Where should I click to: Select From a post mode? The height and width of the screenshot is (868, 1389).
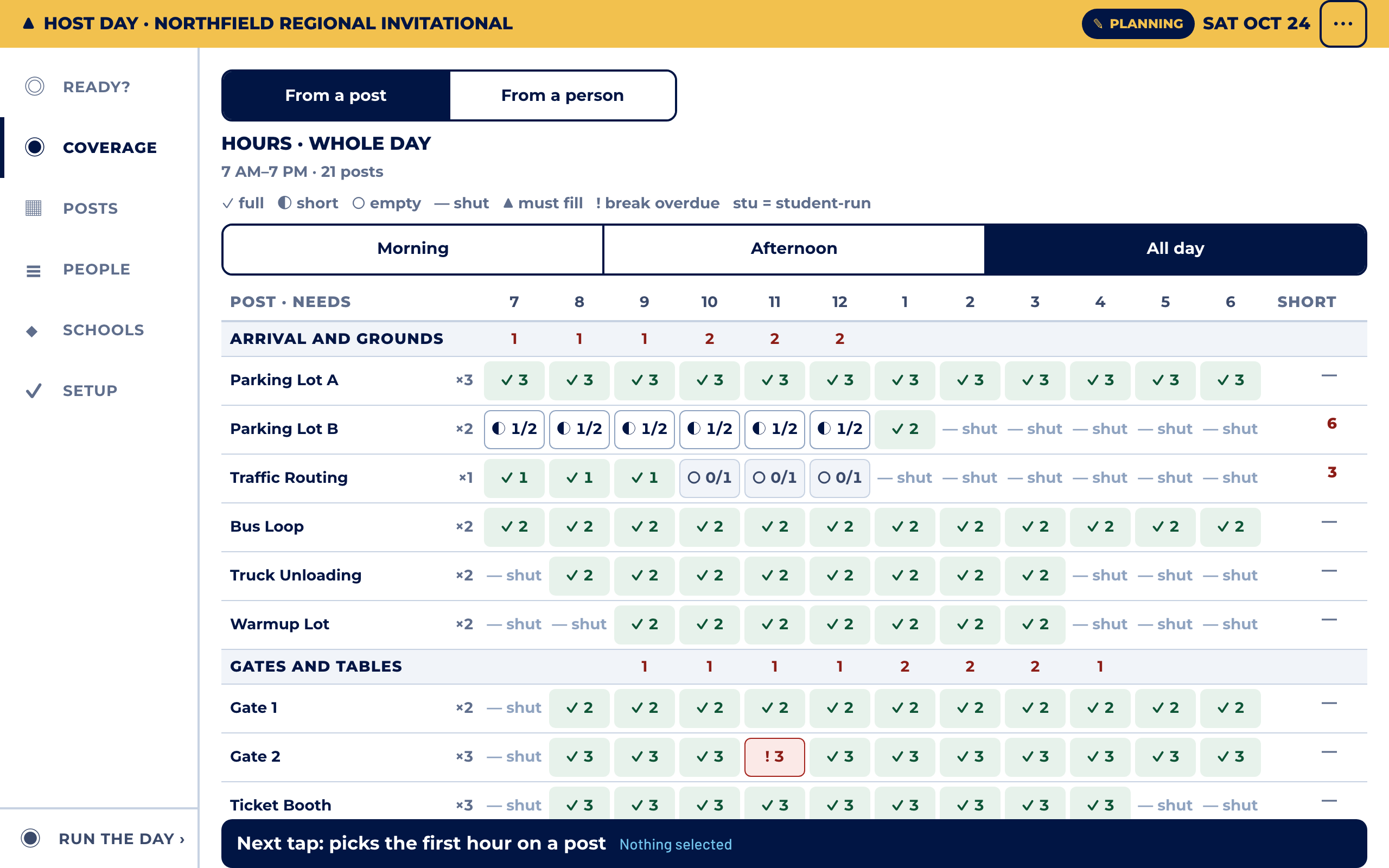click(x=336, y=95)
